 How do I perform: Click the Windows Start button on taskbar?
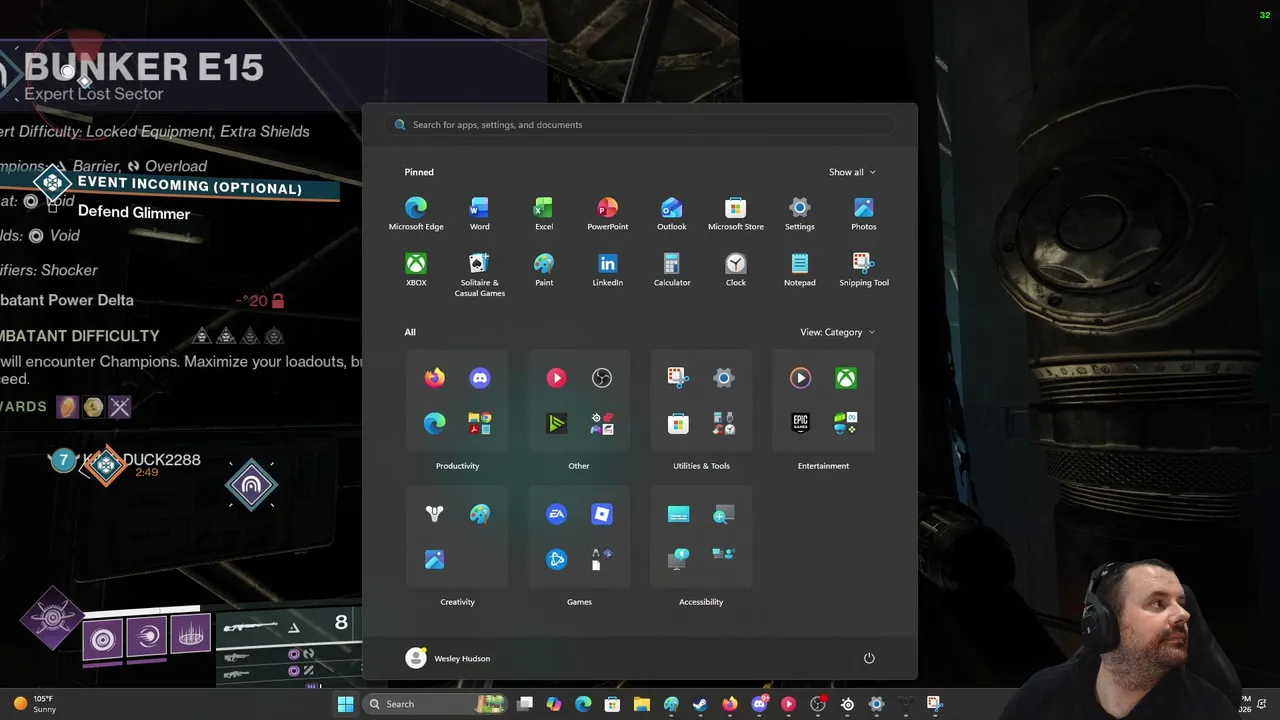pyautogui.click(x=345, y=704)
